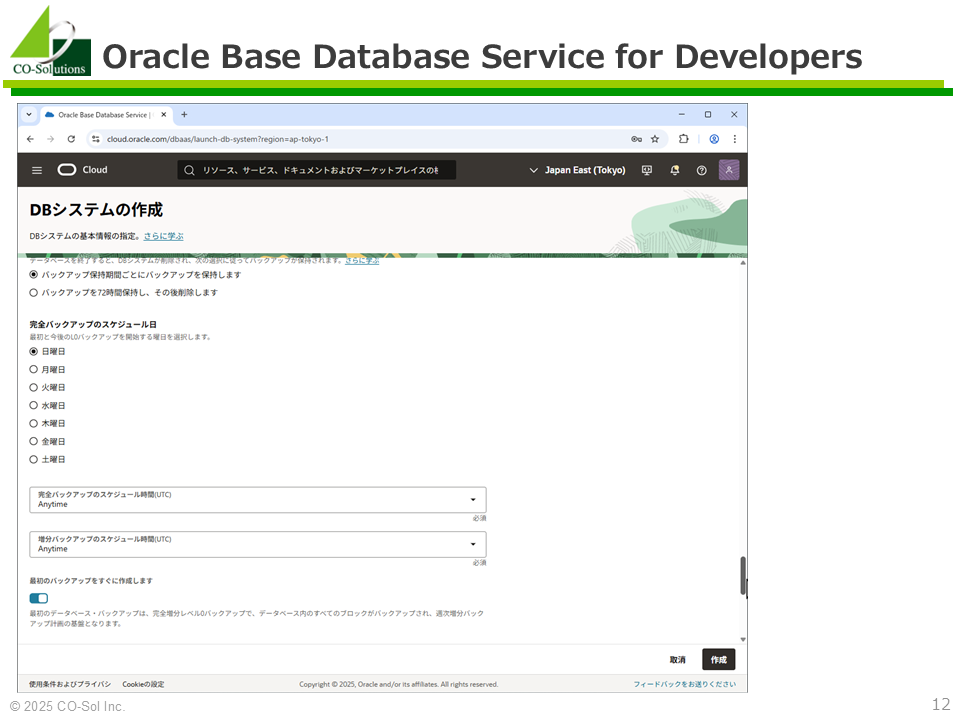The width and height of the screenshot is (960, 720).
Task: Open the Cloud Shell developer tools icon
Action: 647,170
